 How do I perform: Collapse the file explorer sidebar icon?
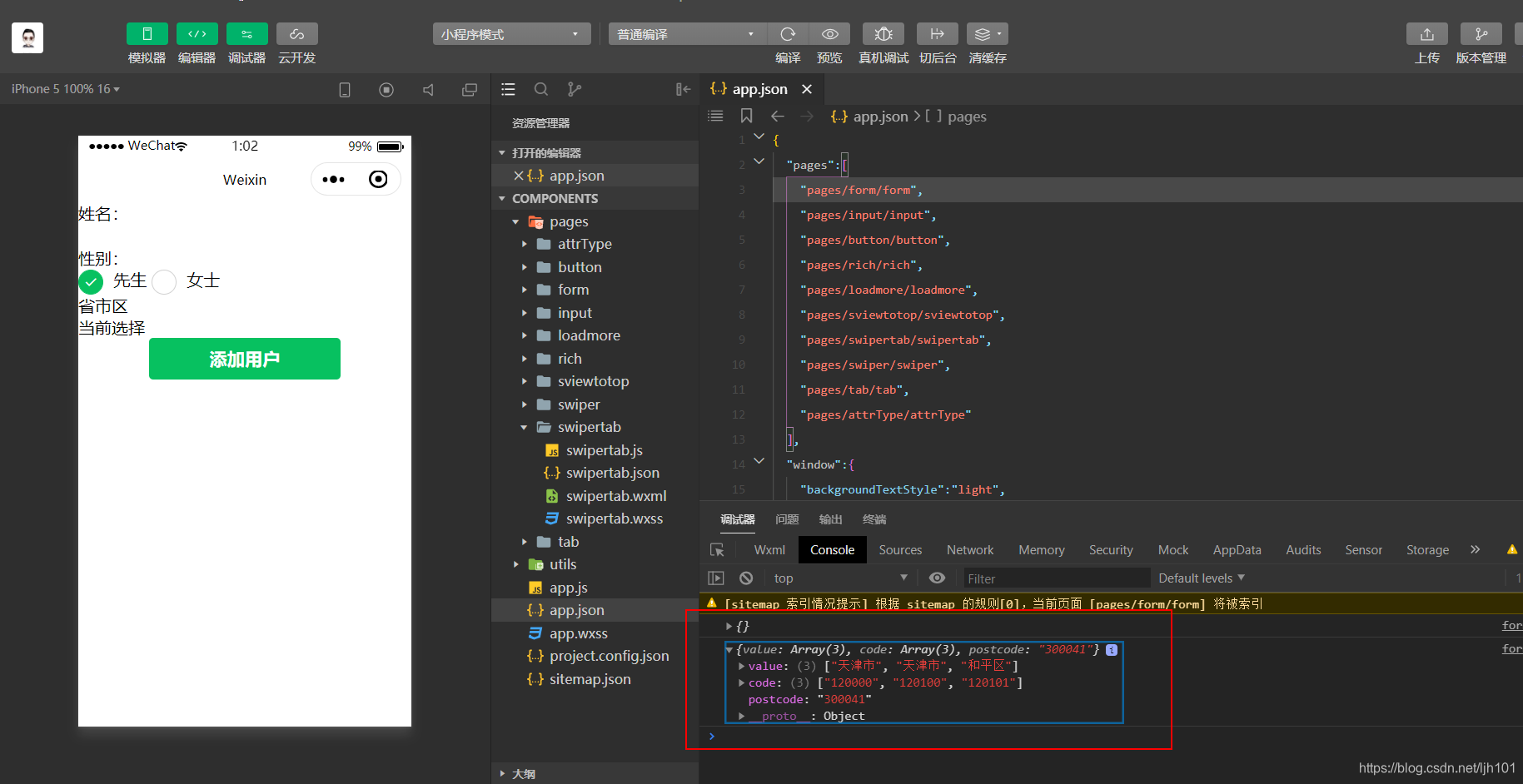coord(684,89)
